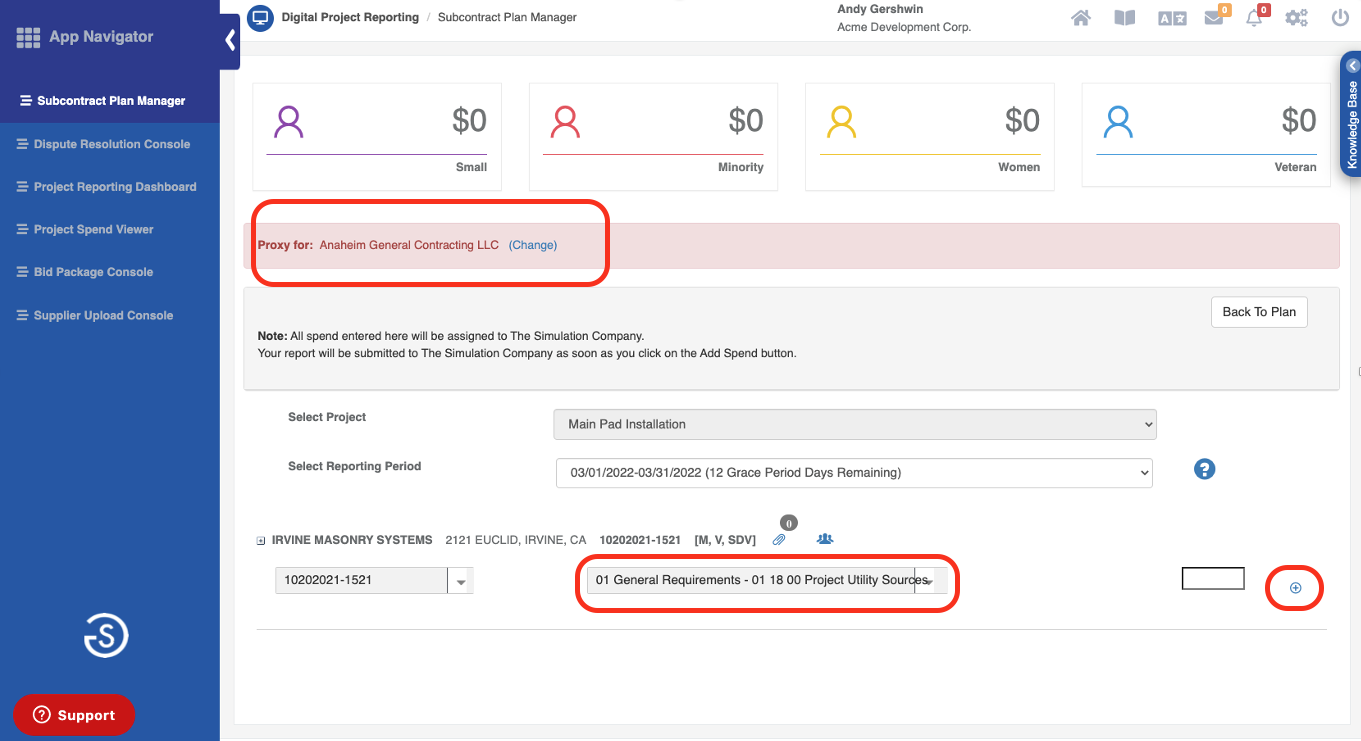The height and width of the screenshot is (741, 1361).
Task: Click the Andy Gershwin user name
Action: pyautogui.click(x=880, y=9)
